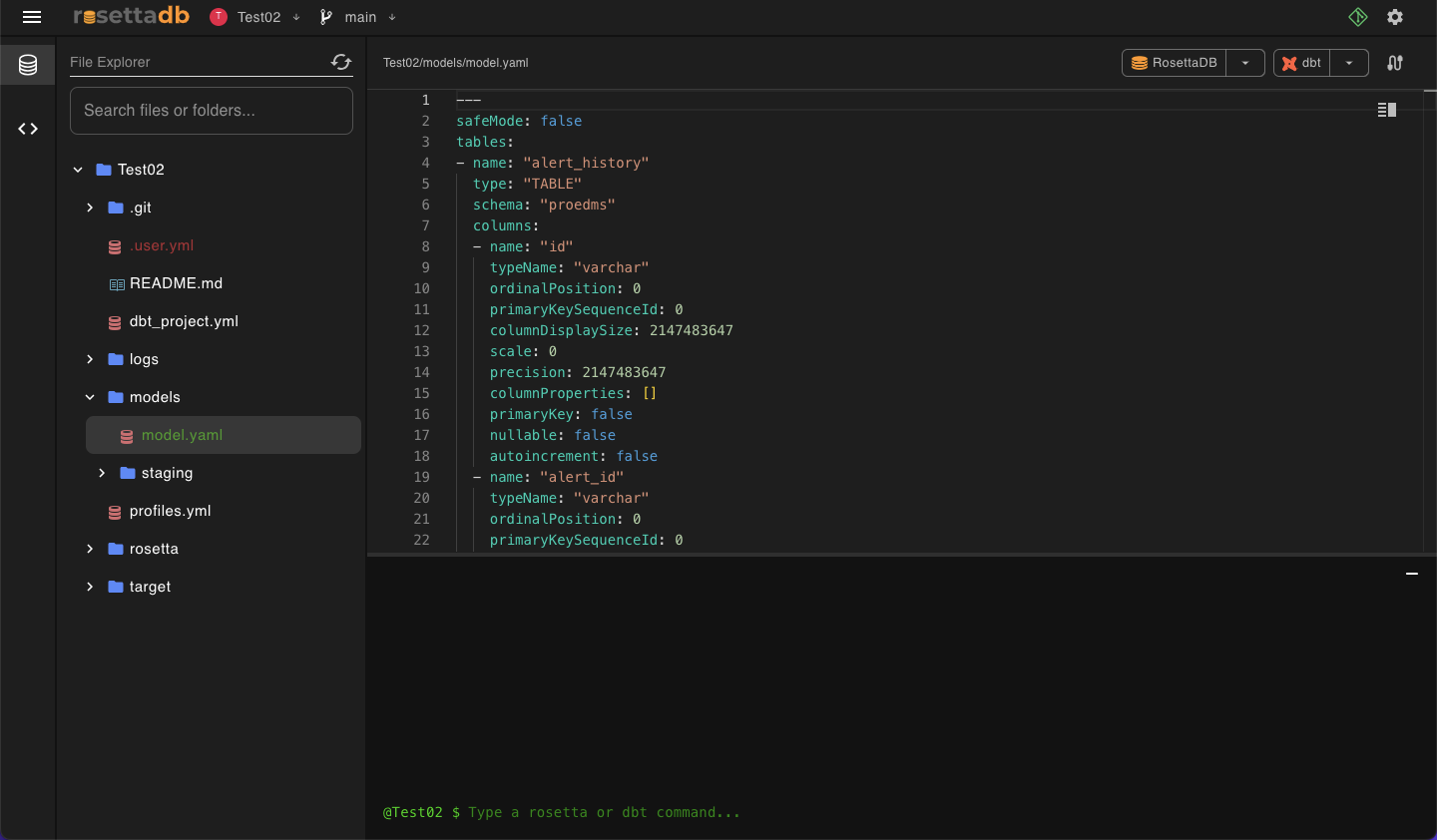Toggle the editor side panel icon

1386,110
